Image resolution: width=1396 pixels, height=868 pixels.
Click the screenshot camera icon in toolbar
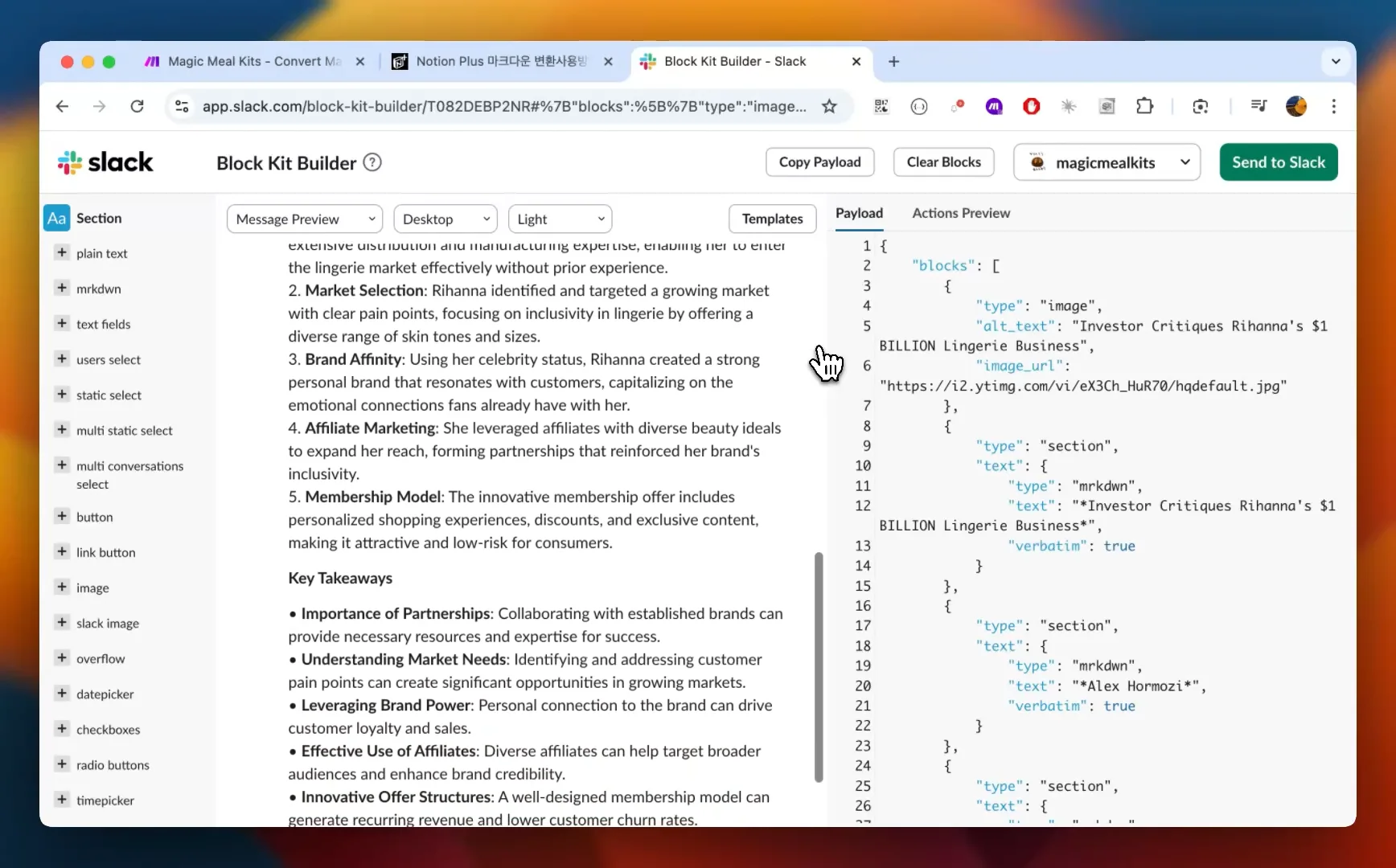(1200, 106)
